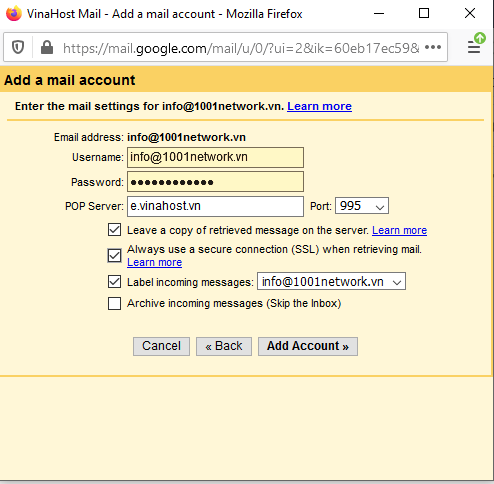Image resolution: width=494 pixels, height=484 pixels.
Task: Toggle Always use secure connection SSL checkbox
Action: (114, 256)
